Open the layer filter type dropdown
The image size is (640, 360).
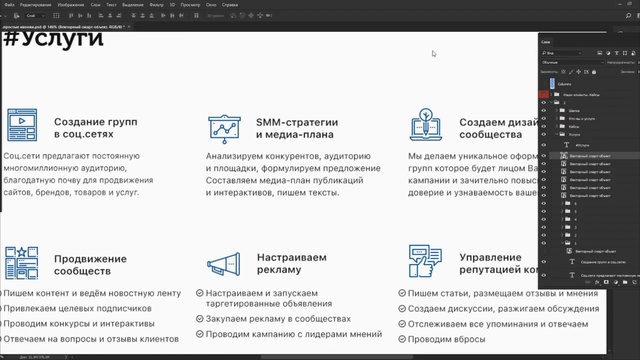[x=562, y=53]
